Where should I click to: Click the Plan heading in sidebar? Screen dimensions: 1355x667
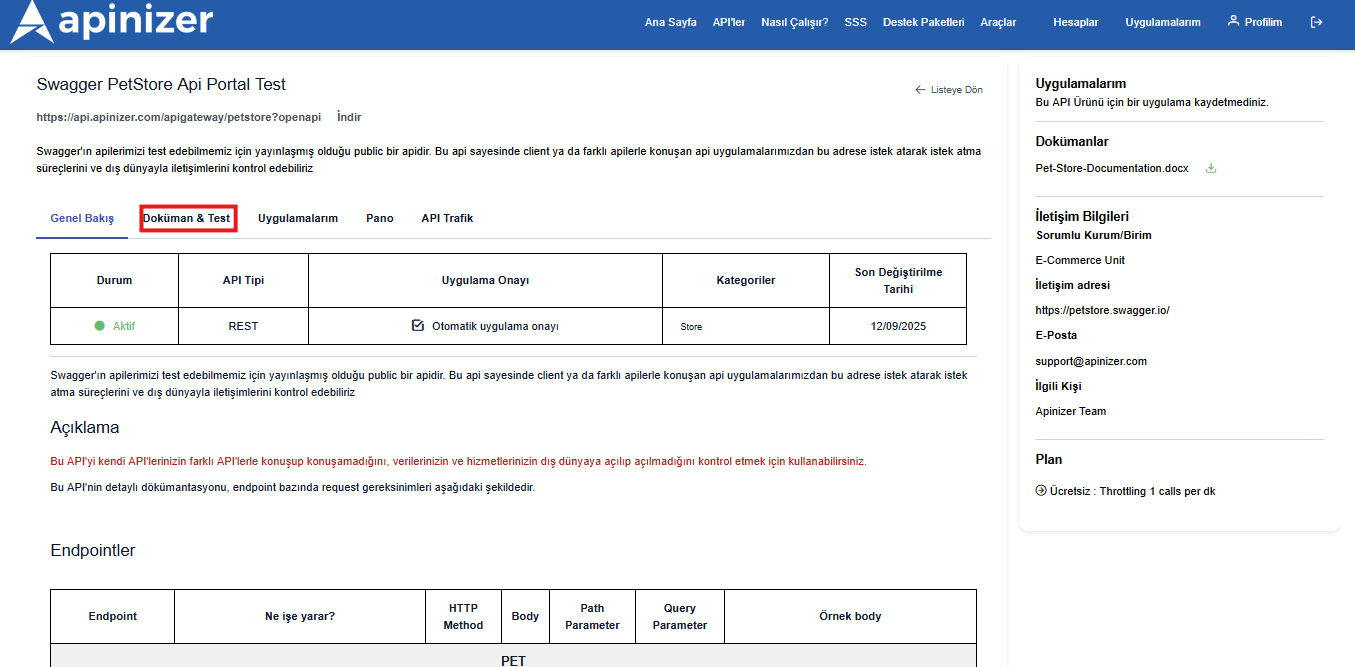[1049, 459]
